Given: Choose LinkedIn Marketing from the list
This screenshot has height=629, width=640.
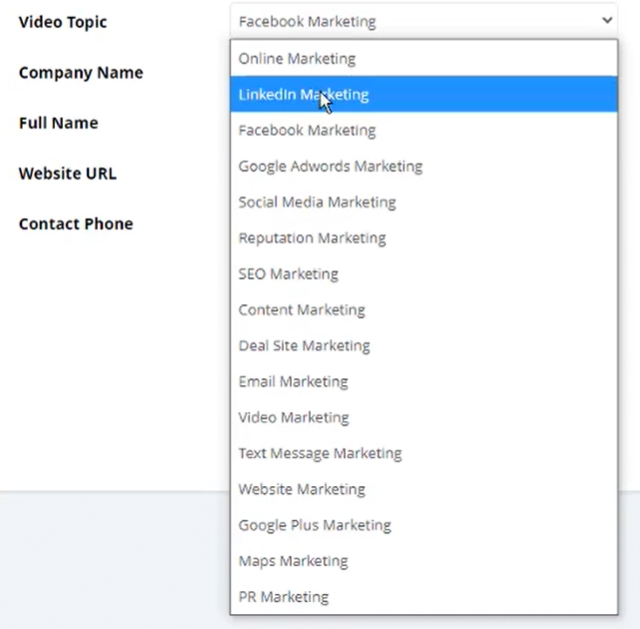Looking at the screenshot, I should click(x=303, y=95).
